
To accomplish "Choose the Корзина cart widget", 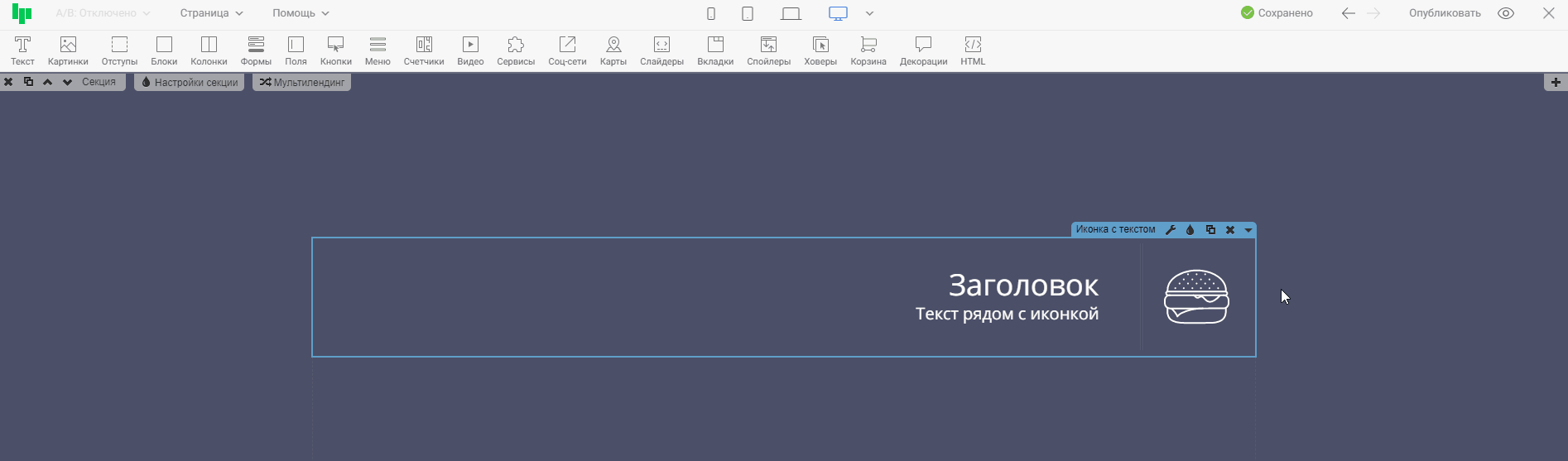I will tap(868, 50).
